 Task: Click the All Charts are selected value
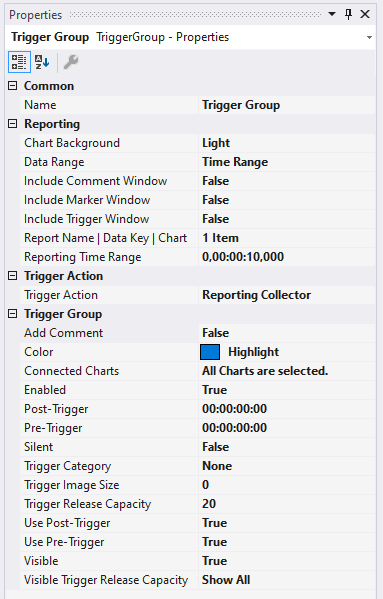(x=265, y=371)
